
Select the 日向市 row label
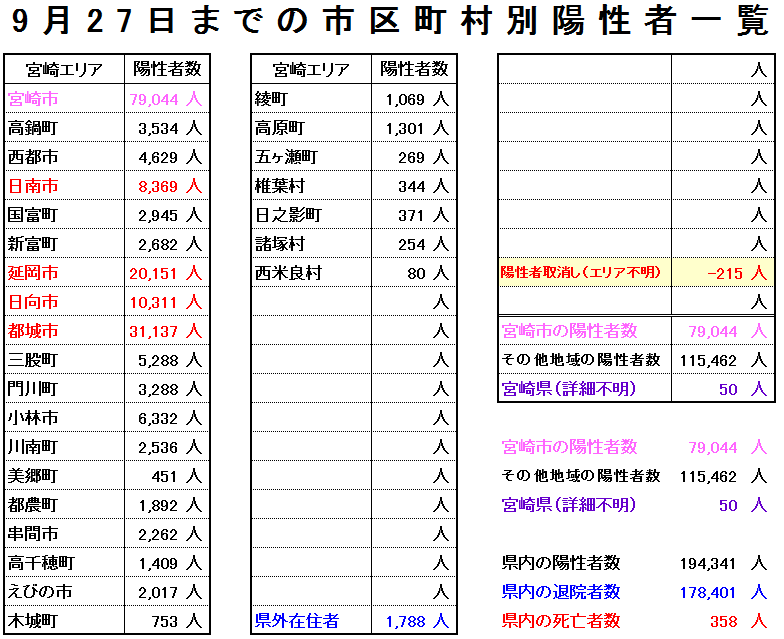click(33, 302)
